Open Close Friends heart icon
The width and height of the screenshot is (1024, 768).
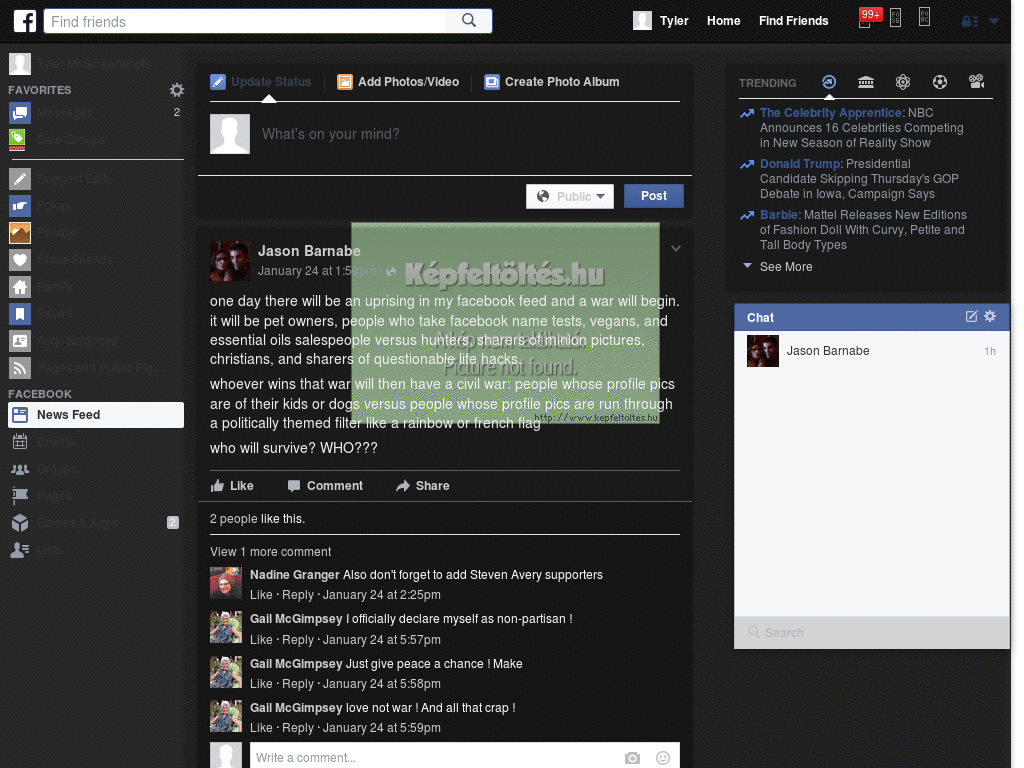(x=20, y=260)
